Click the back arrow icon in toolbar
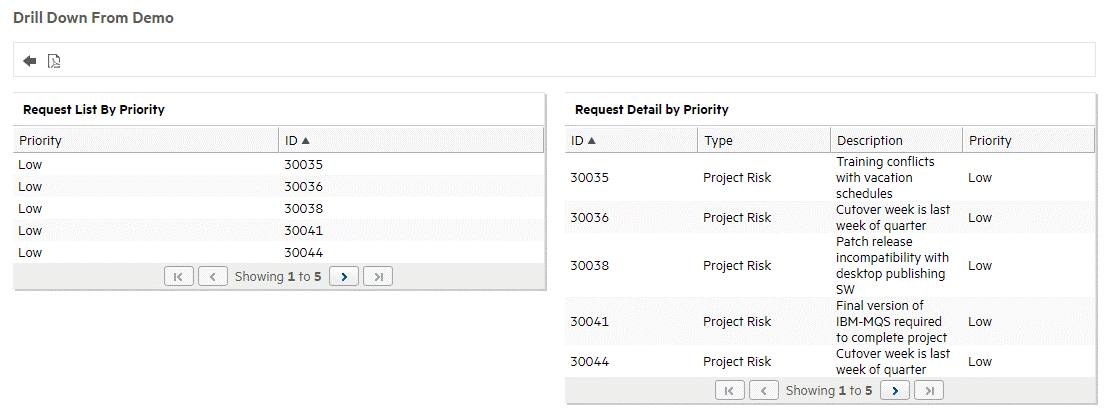Viewport: 1109px width, 412px height. 30,61
